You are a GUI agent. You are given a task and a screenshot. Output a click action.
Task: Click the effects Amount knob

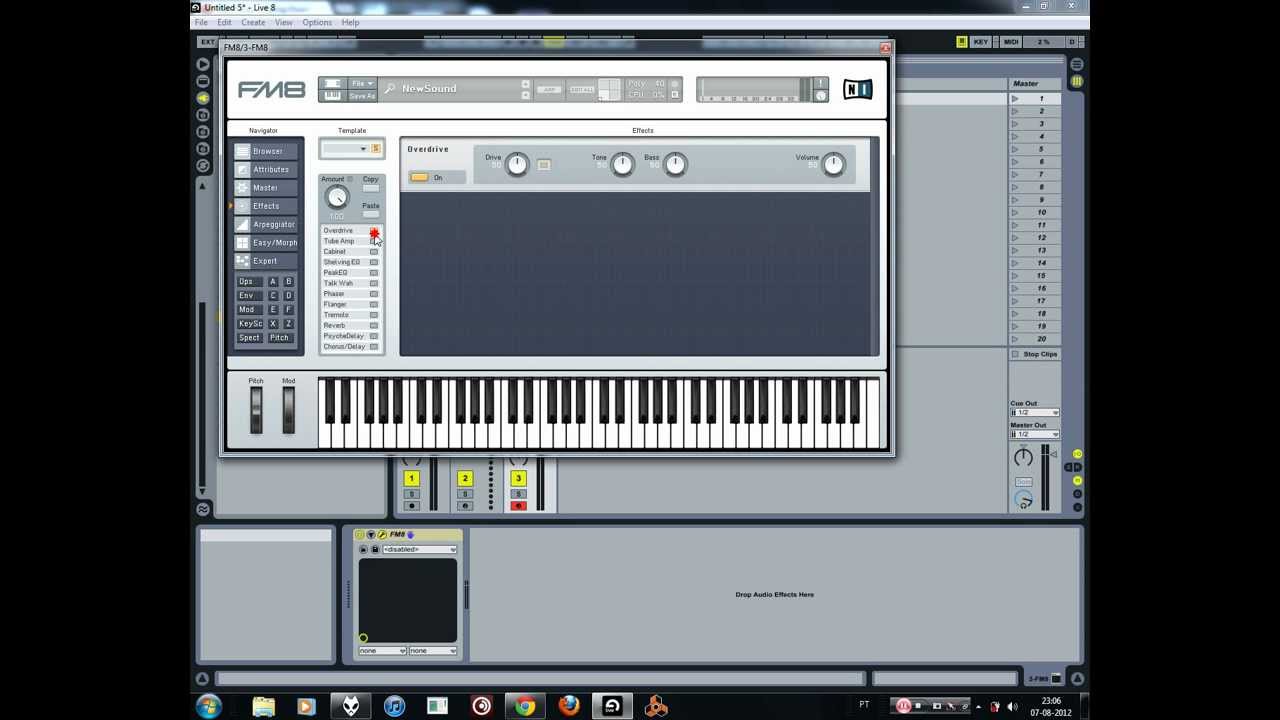pyautogui.click(x=337, y=197)
